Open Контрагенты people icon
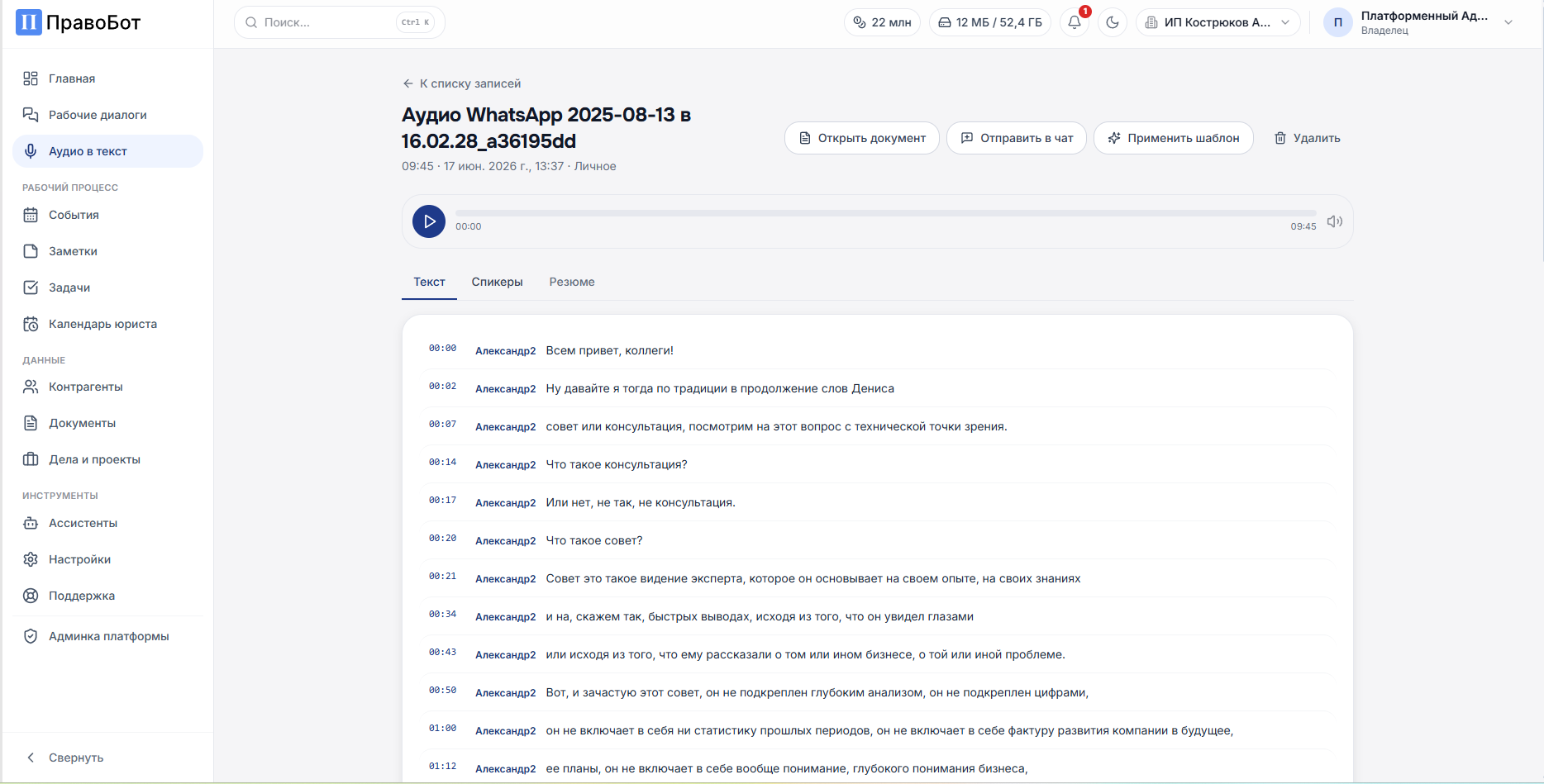This screenshot has width=1544, height=784. pyautogui.click(x=31, y=387)
